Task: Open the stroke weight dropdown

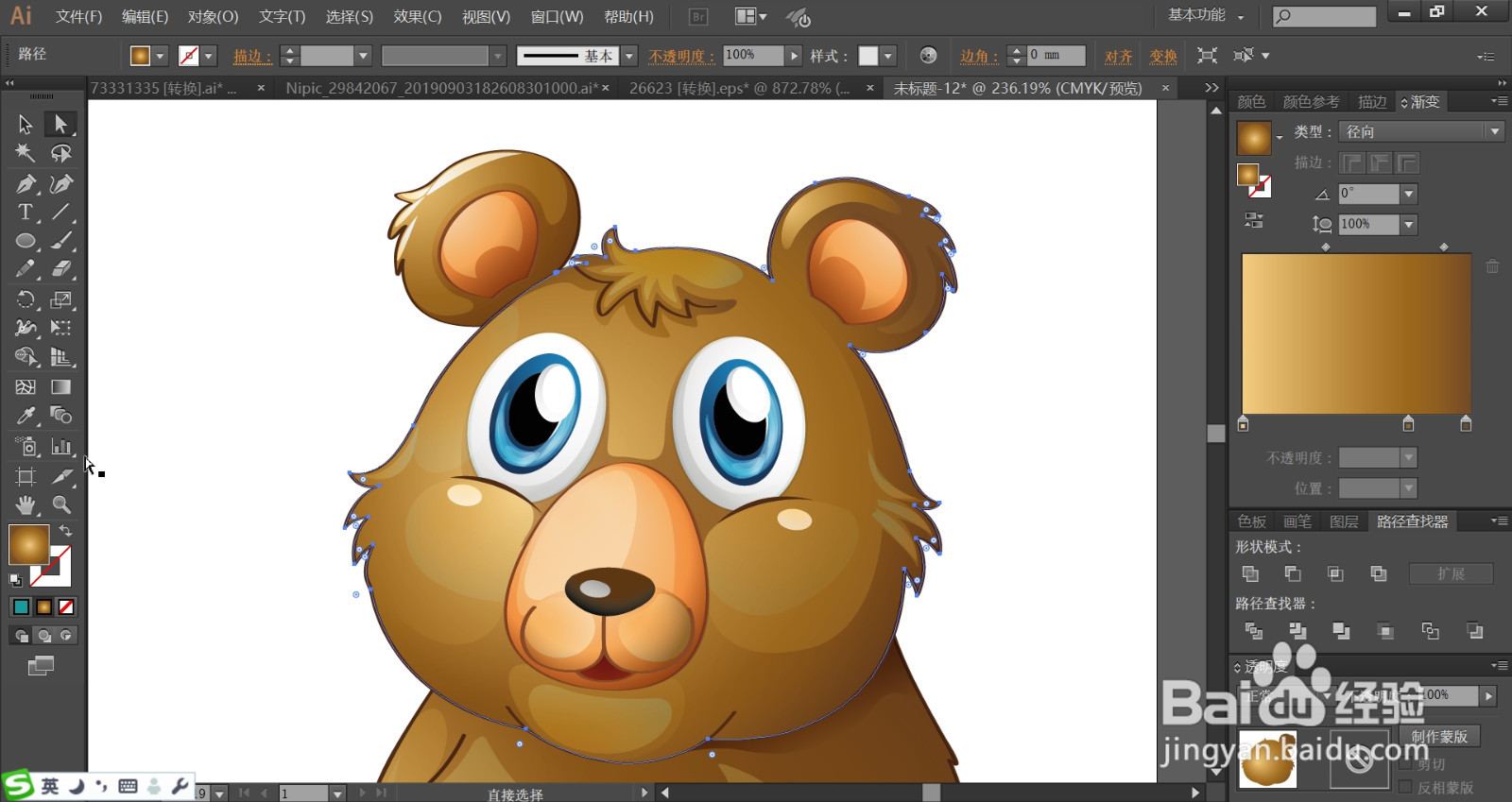Action: point(363,56)
